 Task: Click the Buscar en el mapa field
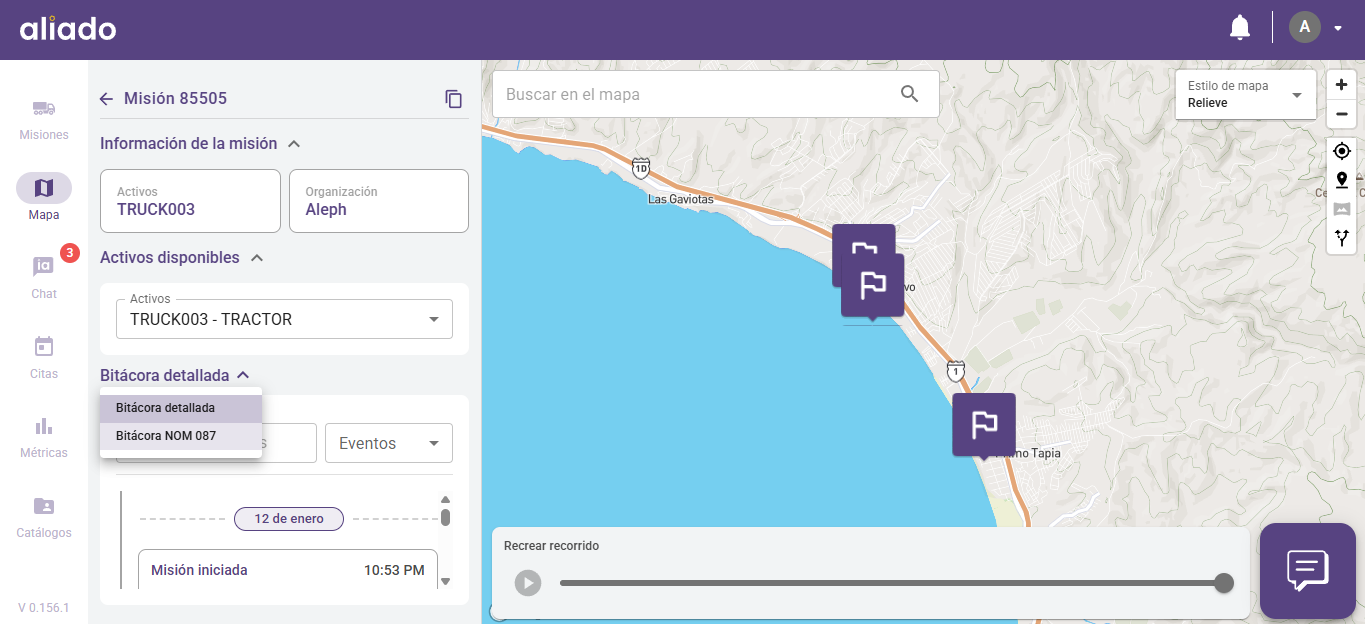coord(695,94)
